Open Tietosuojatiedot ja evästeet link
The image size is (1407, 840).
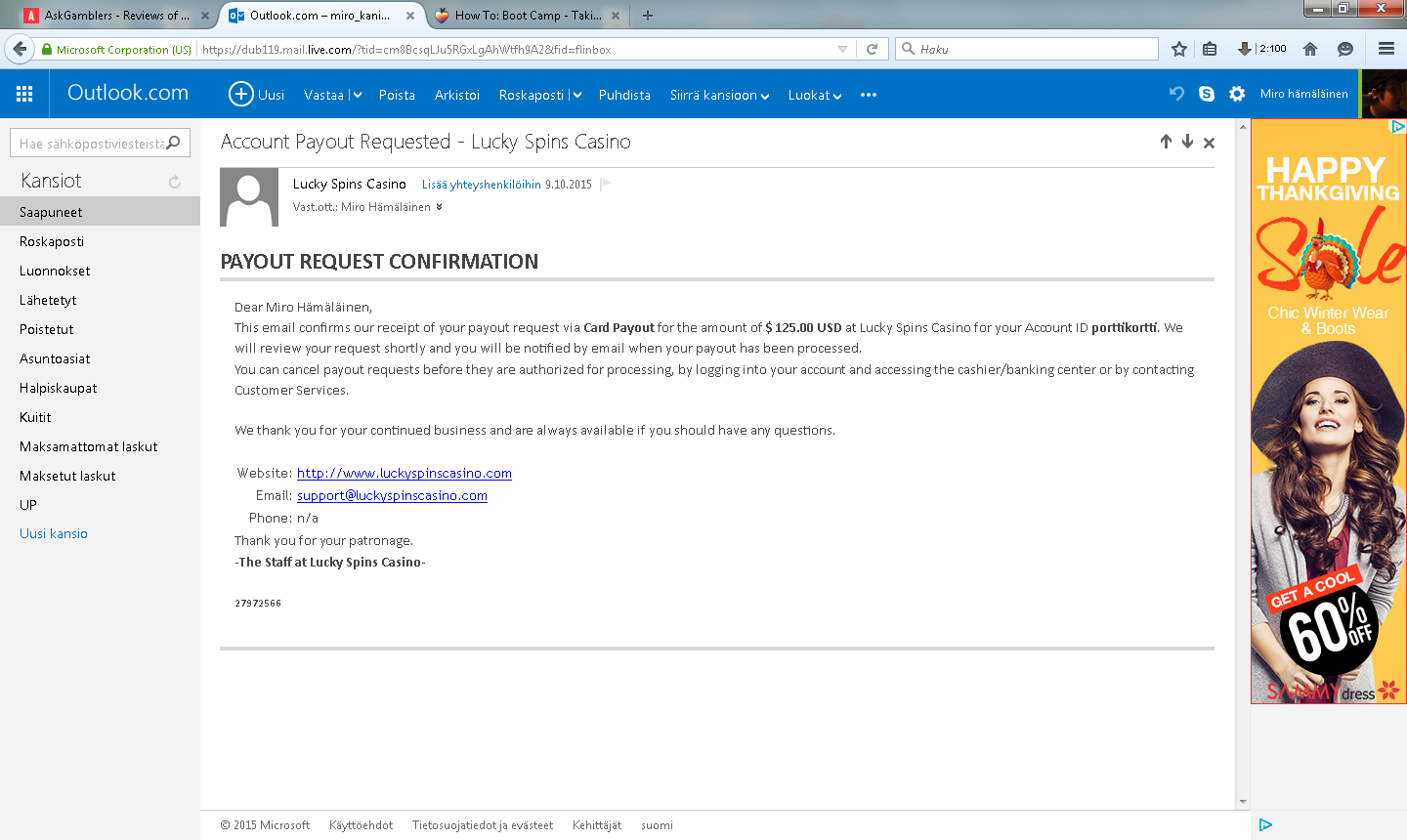pos(483,825)
